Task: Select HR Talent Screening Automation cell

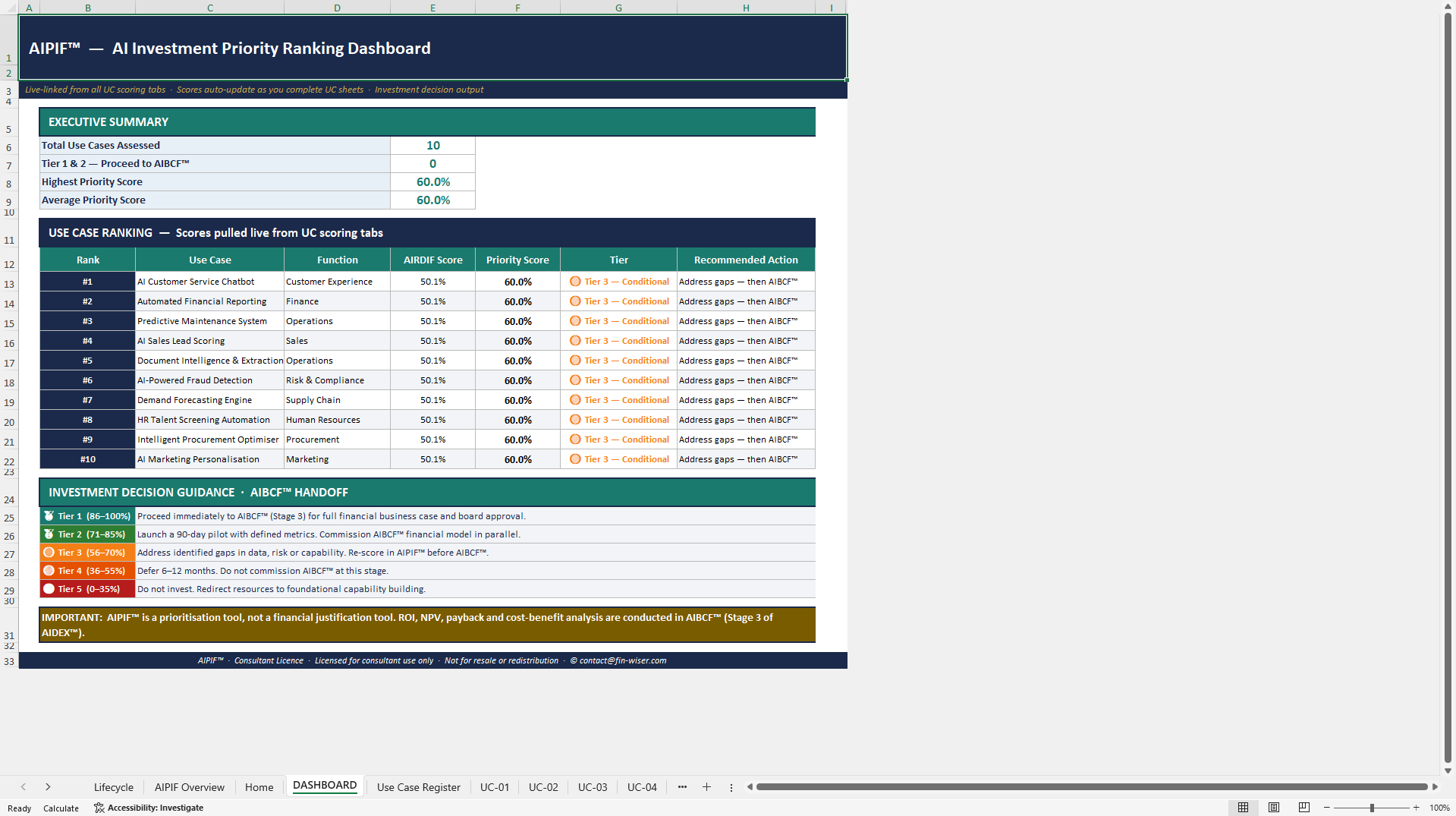Action: click(x=210, y=420)
